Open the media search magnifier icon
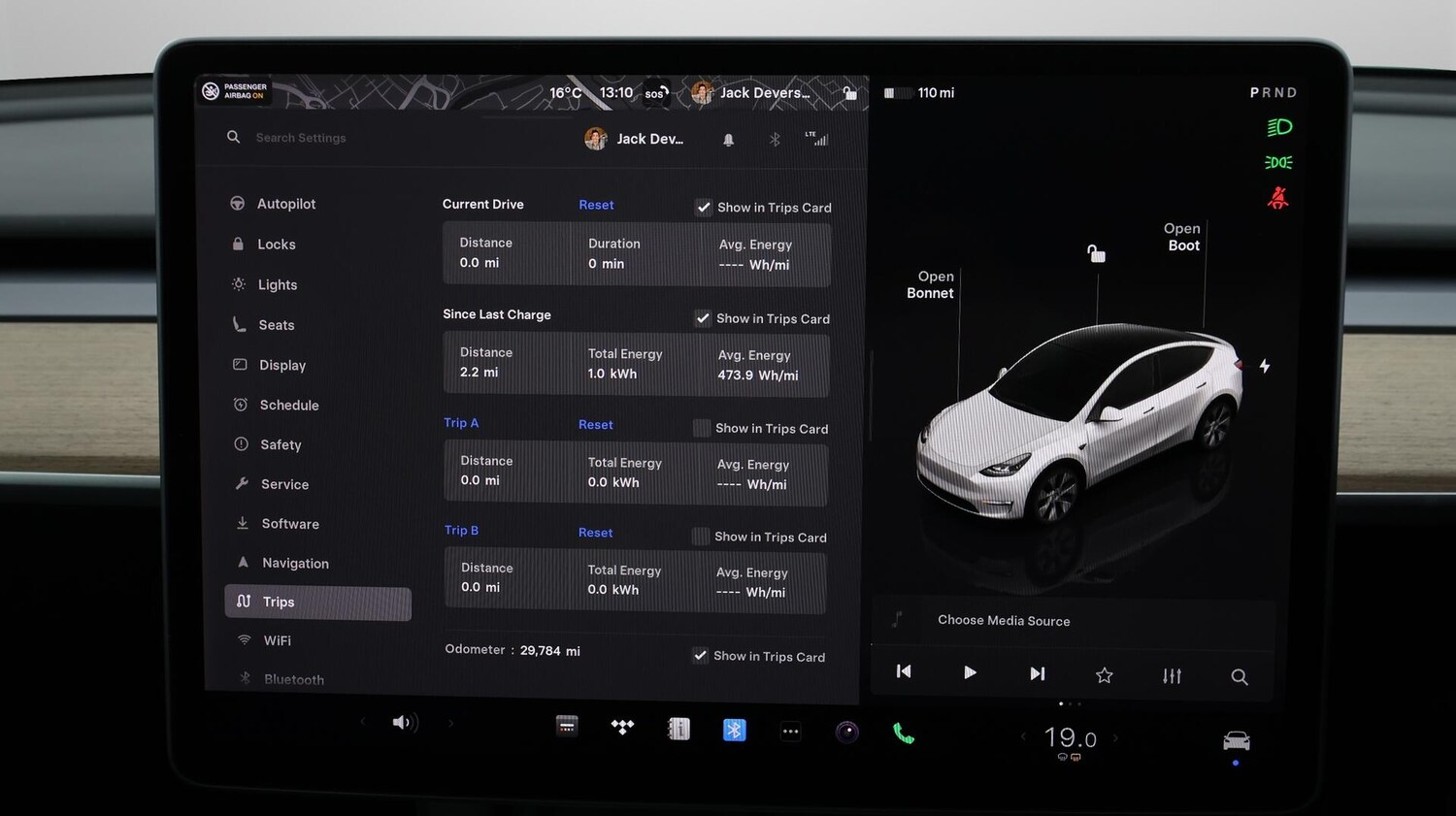Viewport: 1456px width, 816px height. click(1240, 676)
